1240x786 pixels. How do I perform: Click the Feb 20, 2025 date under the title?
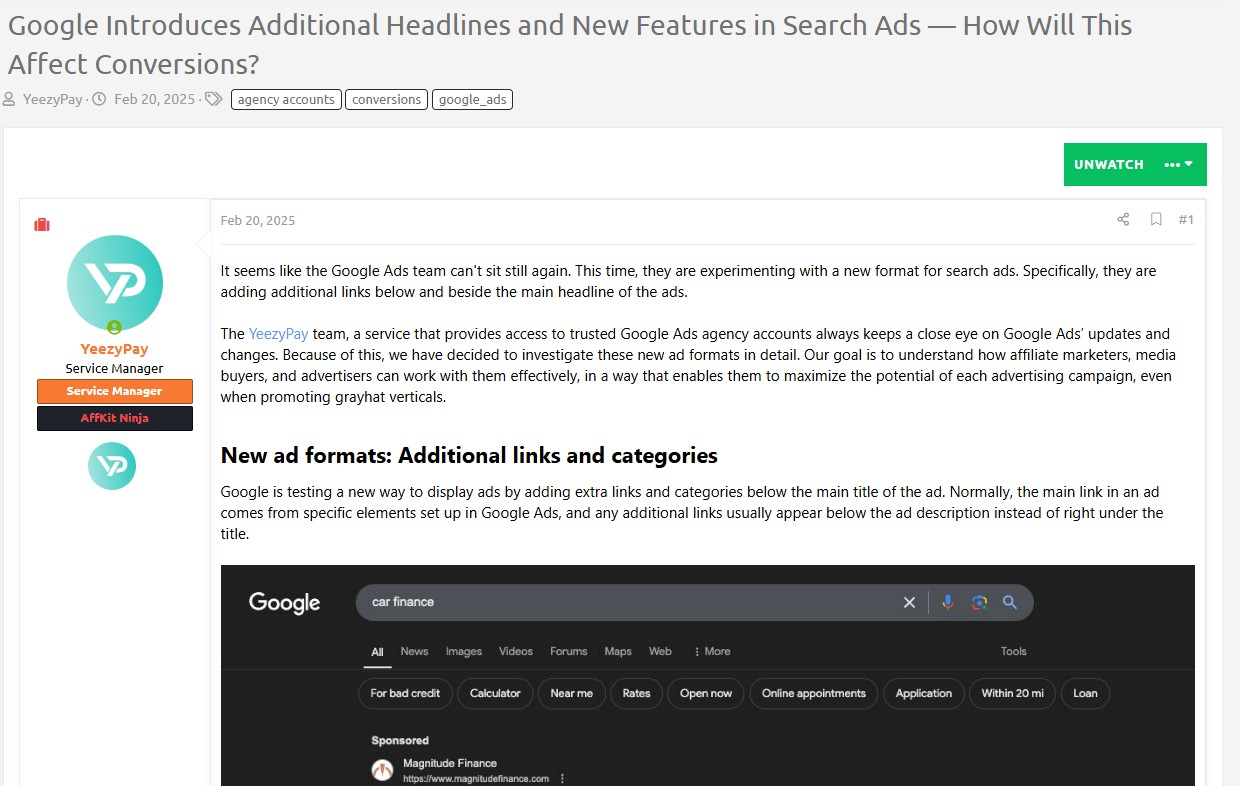point(154,99)
